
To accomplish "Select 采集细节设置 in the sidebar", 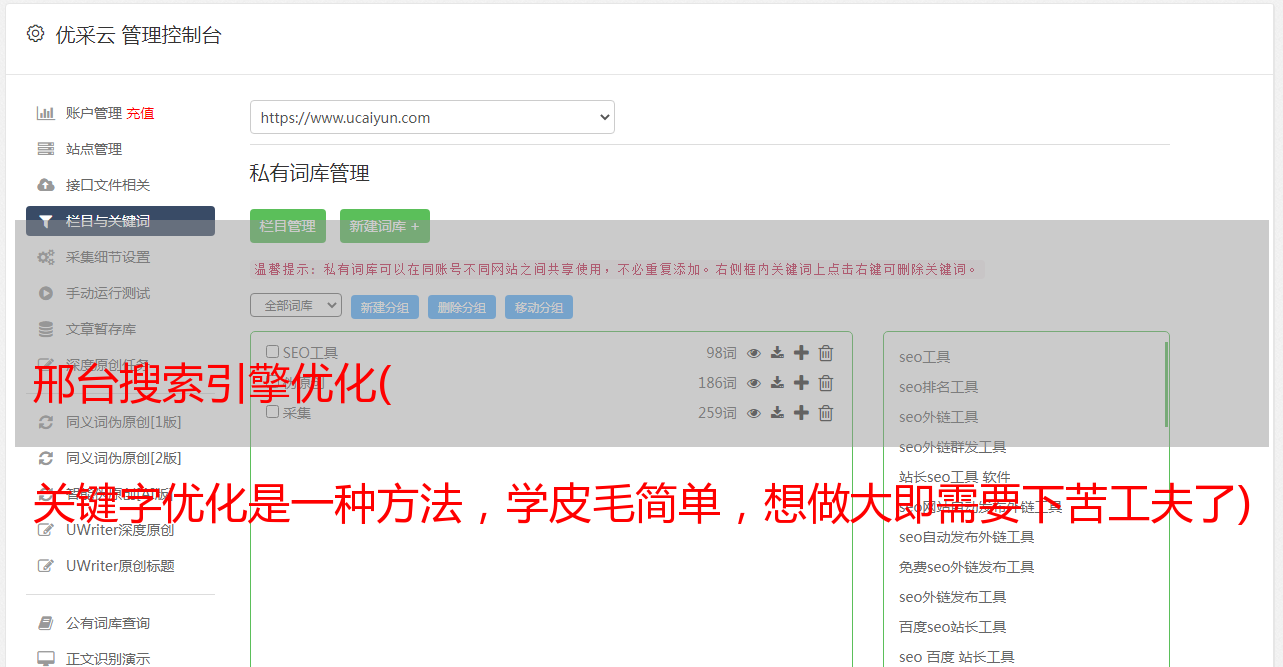I will 108,257.
